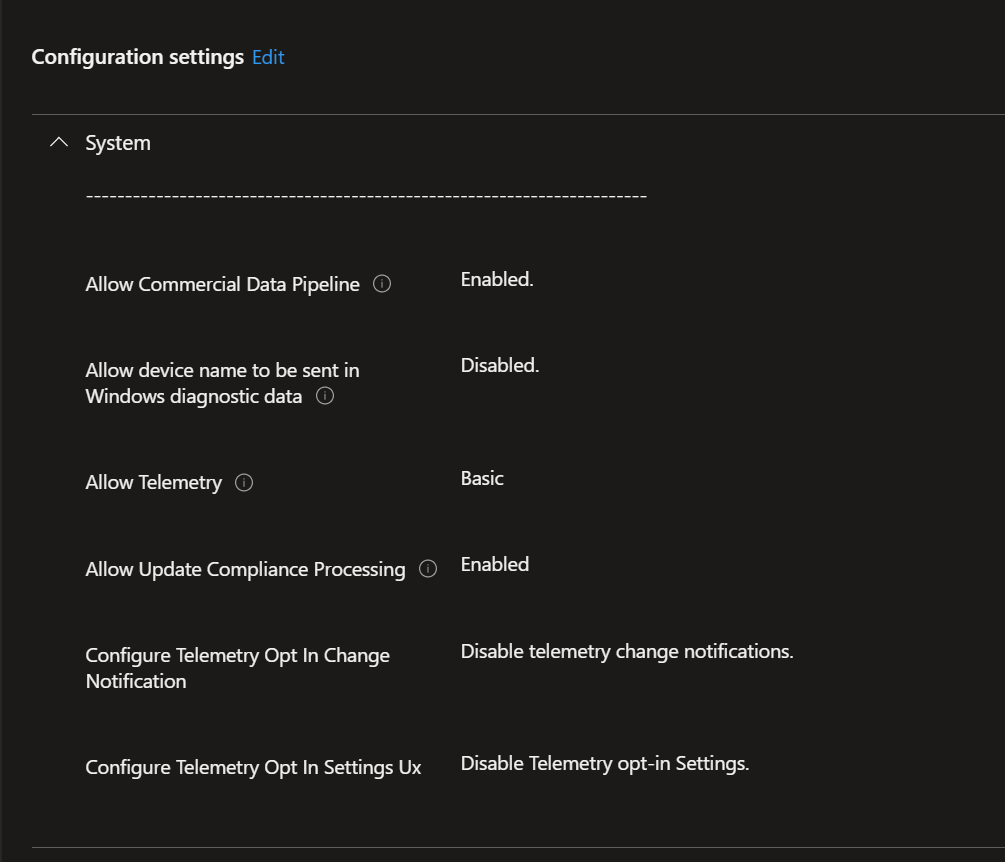
Task: Click info icon beside Allow Commercial Data Pipeline
Action: tap(382, 284)
